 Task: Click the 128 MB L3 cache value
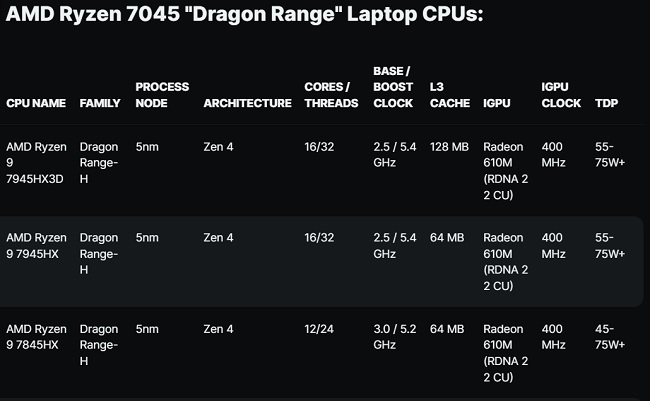[x=449, y=146]
